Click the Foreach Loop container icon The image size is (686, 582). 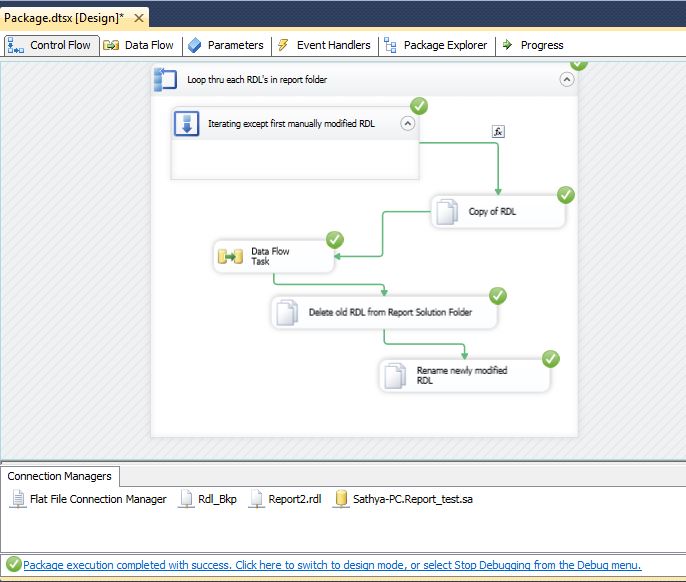[x=165, y=80]
